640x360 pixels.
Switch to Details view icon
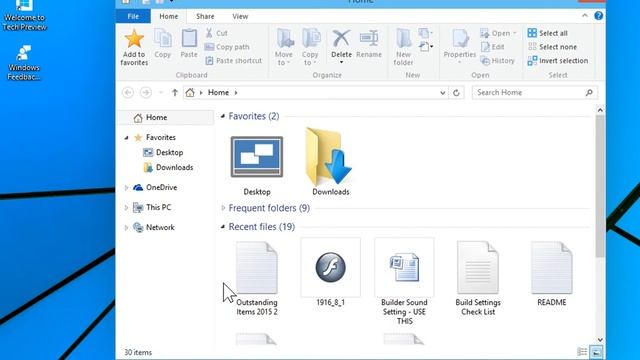[582, 352]
